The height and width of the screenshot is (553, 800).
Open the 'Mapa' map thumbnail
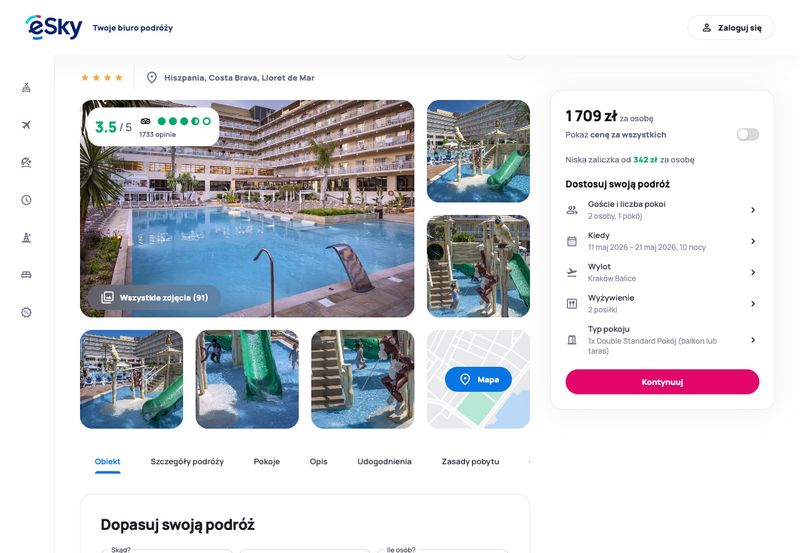(x=478, y=379)
